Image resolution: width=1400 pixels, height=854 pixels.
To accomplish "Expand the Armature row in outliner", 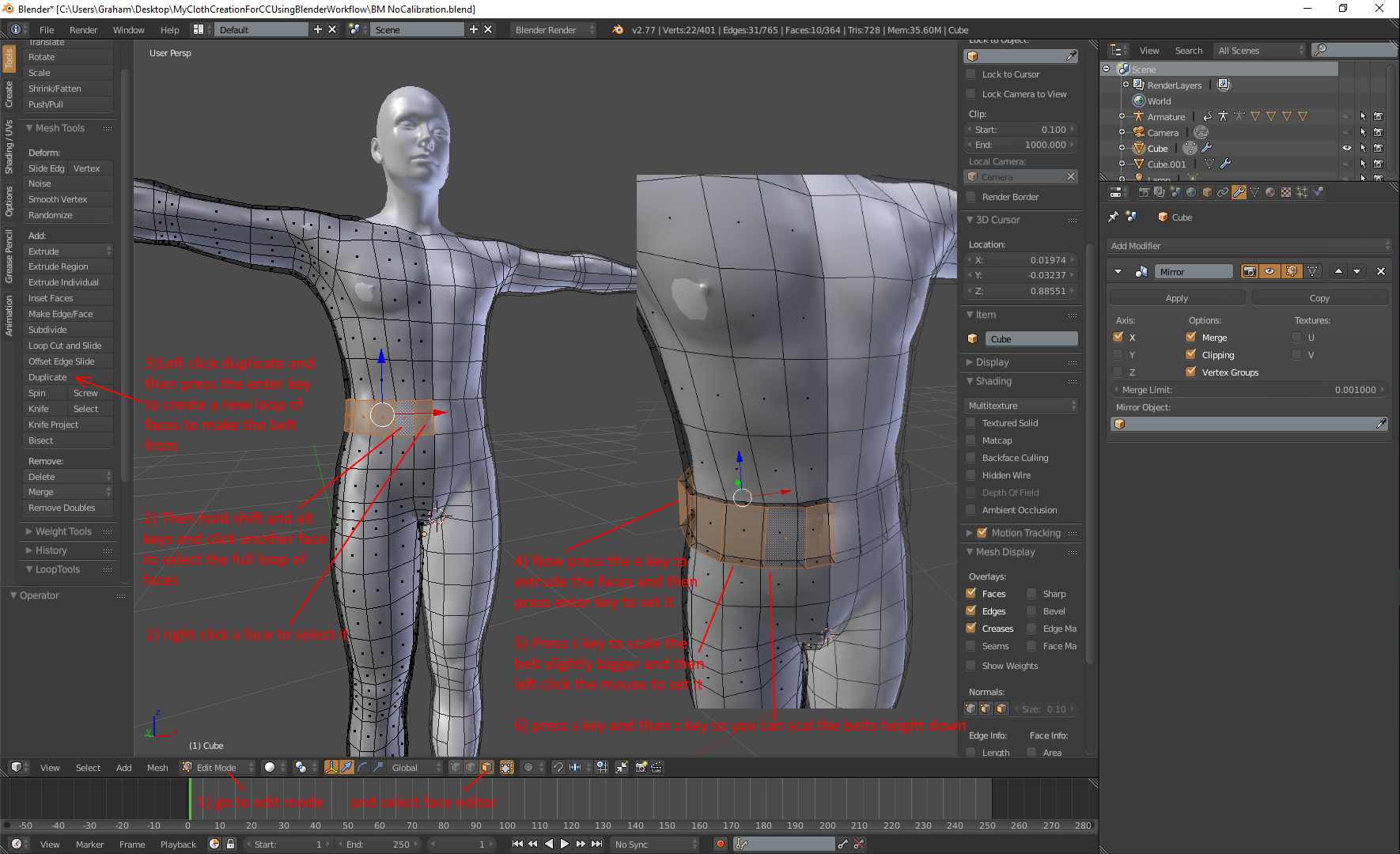I will click(1122, 116).
